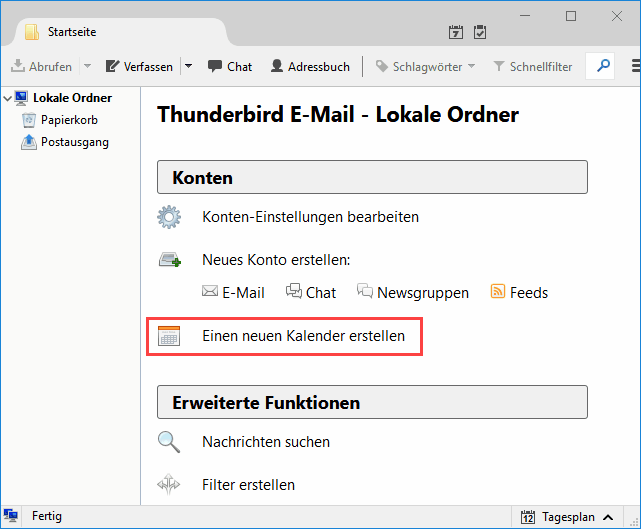Compose a message with Verfassen
The height and width of the screenshot is (529, 641).
click(139, 66)
